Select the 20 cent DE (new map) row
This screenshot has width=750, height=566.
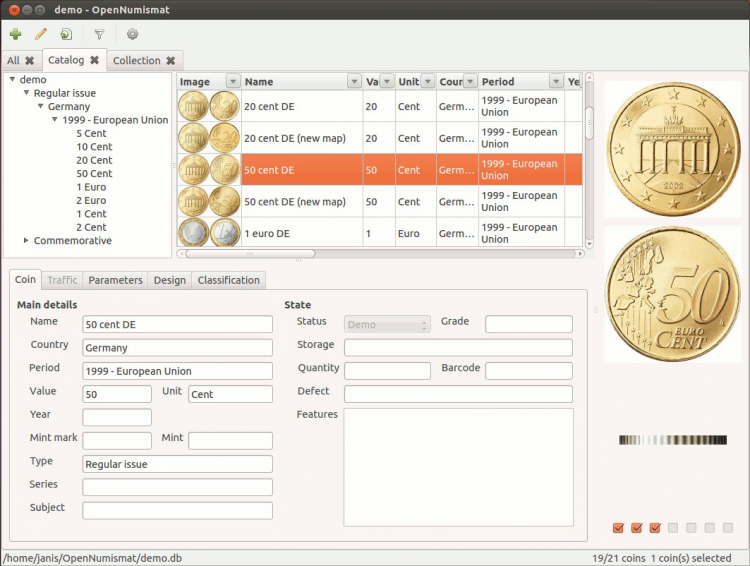379,138
